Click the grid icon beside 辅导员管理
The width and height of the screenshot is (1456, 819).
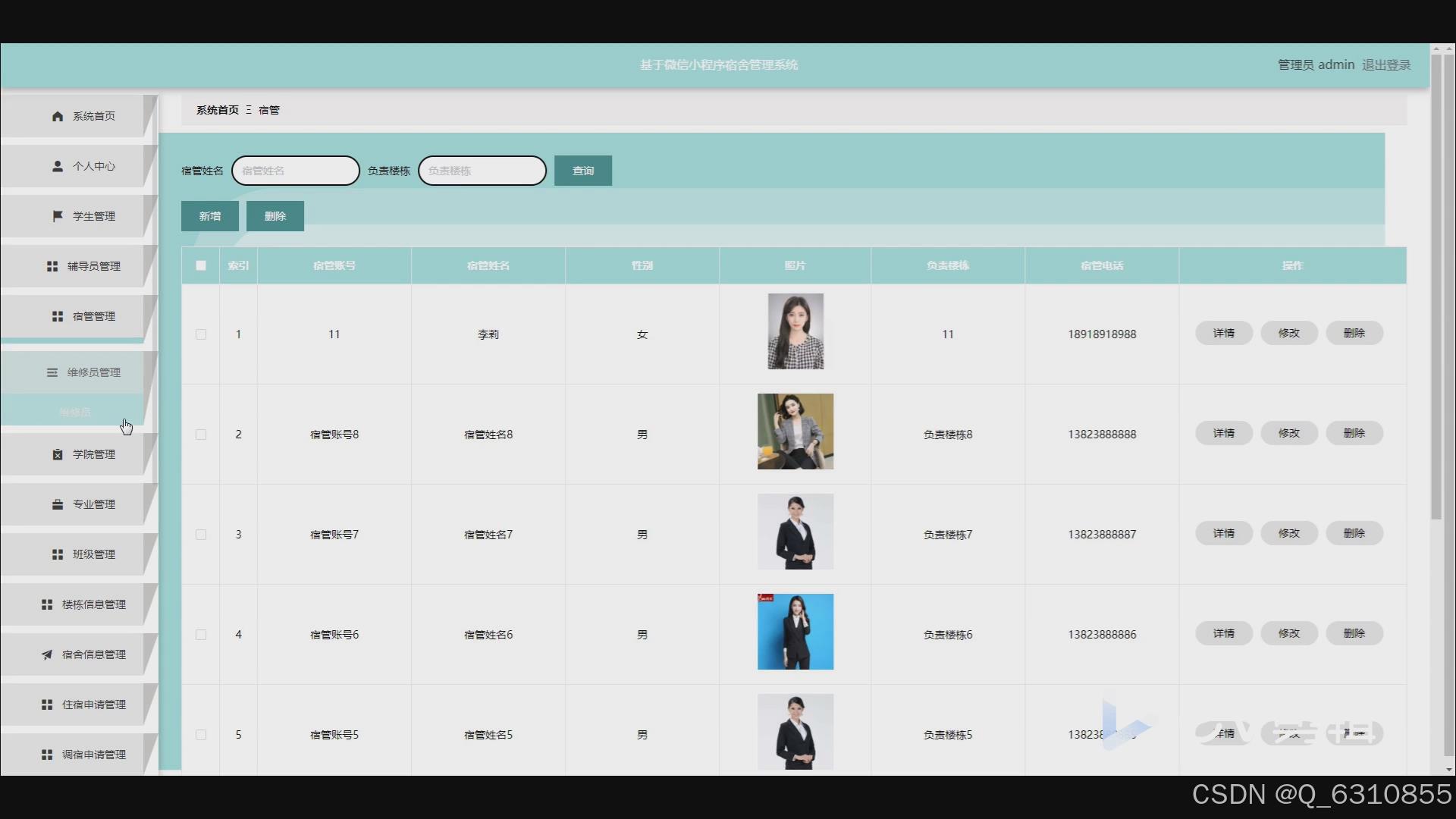52,266
